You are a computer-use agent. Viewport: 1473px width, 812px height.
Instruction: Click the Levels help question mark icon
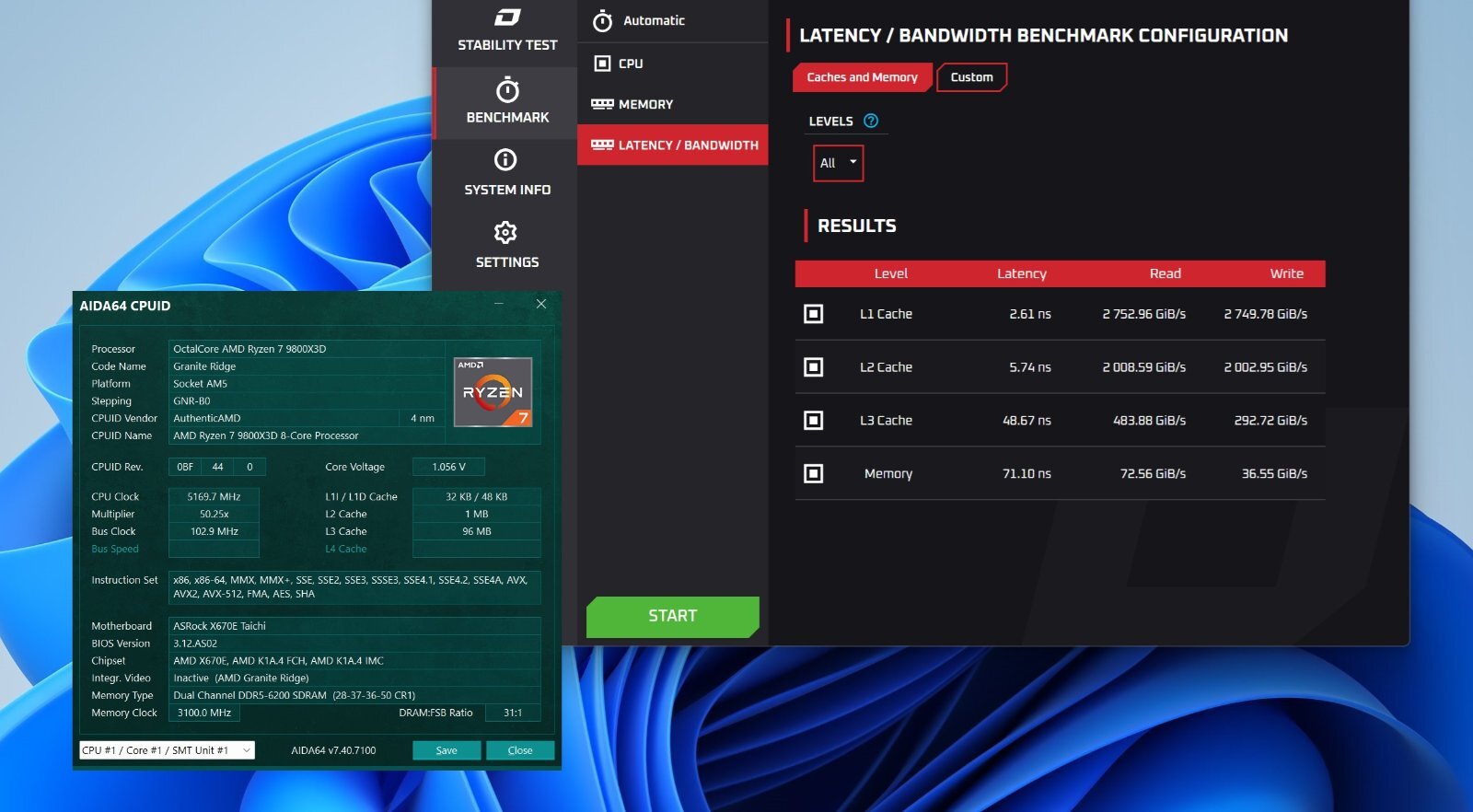point(871,121)
